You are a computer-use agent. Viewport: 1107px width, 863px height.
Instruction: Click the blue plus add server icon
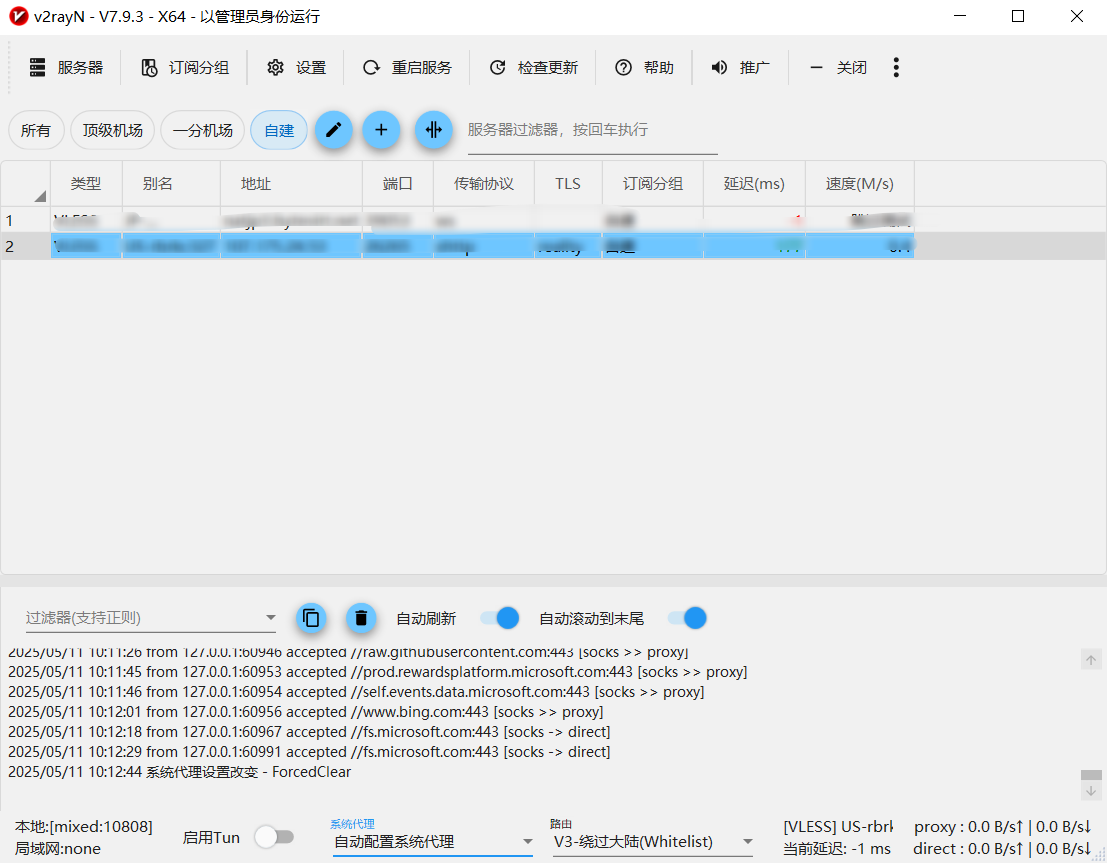pyautogui.click(x=381, y=130)
